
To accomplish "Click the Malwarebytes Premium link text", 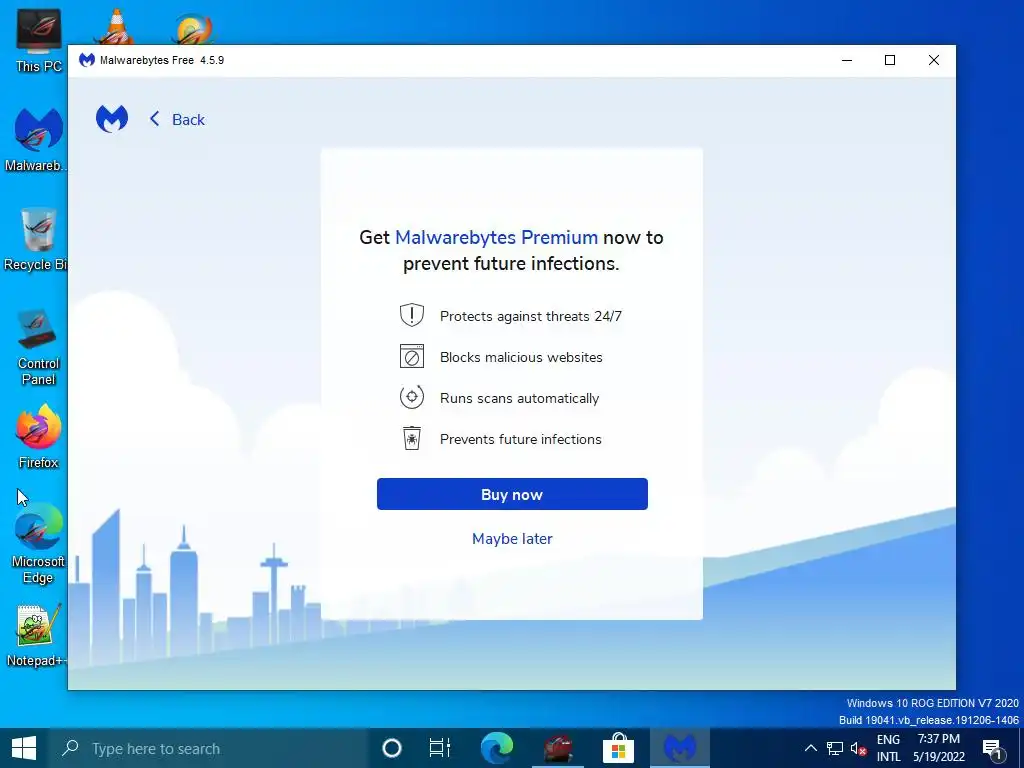I will pos(496,237).
